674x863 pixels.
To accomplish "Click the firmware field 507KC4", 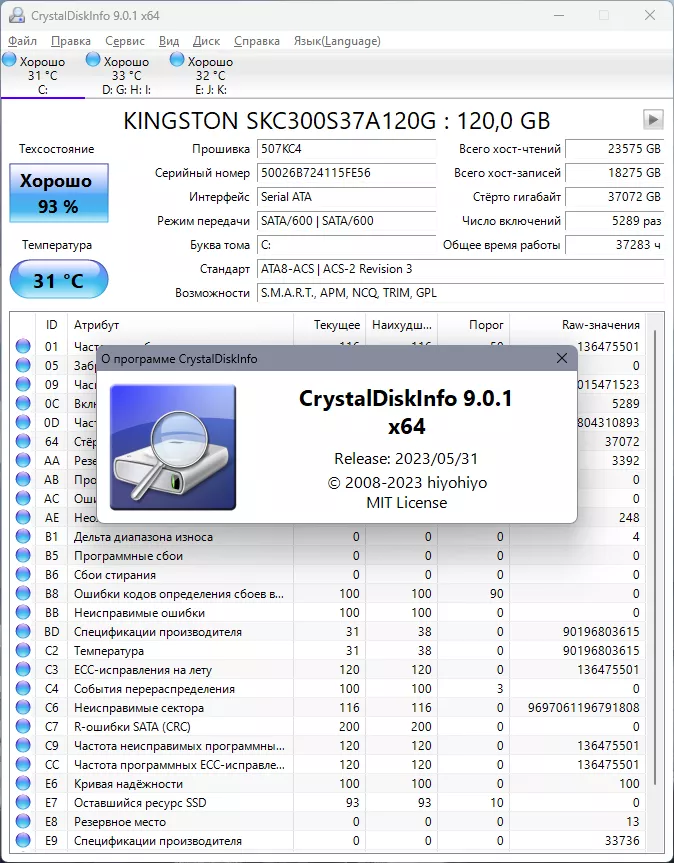I will click(349, 149).
